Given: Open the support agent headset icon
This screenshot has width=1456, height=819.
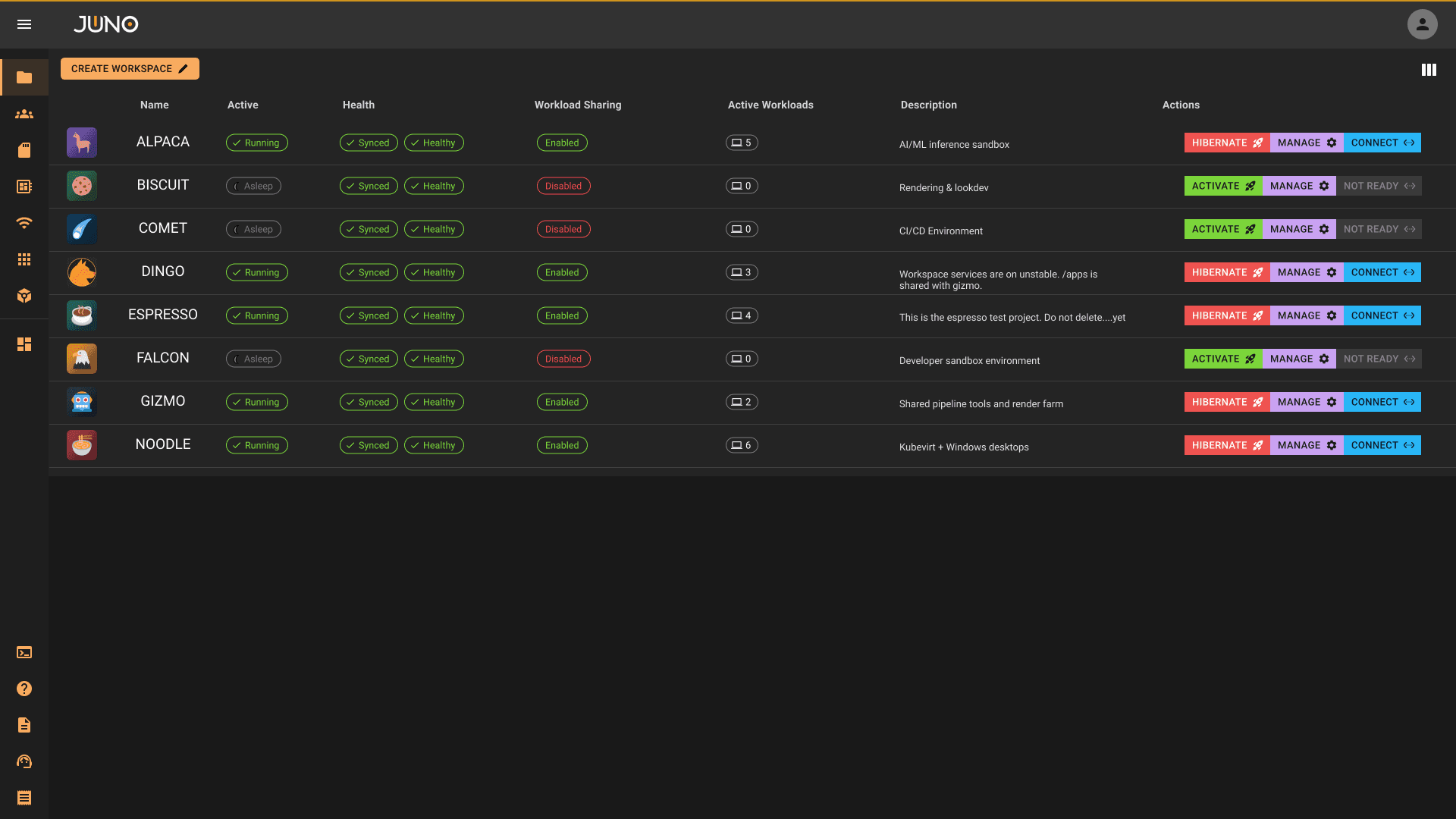Looking at the screenshot, I should 24,761.
